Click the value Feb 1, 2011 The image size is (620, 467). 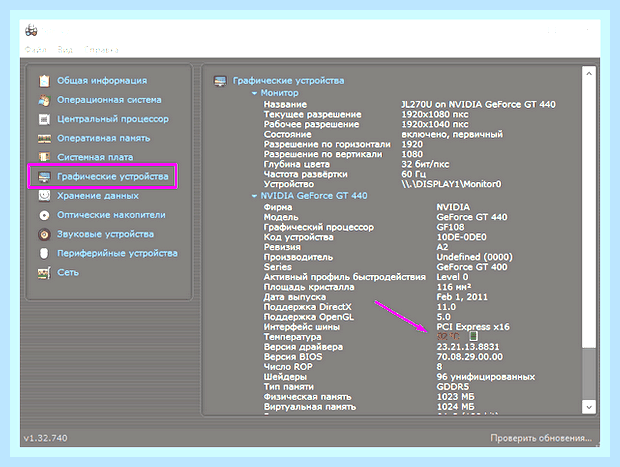(462, 297)
